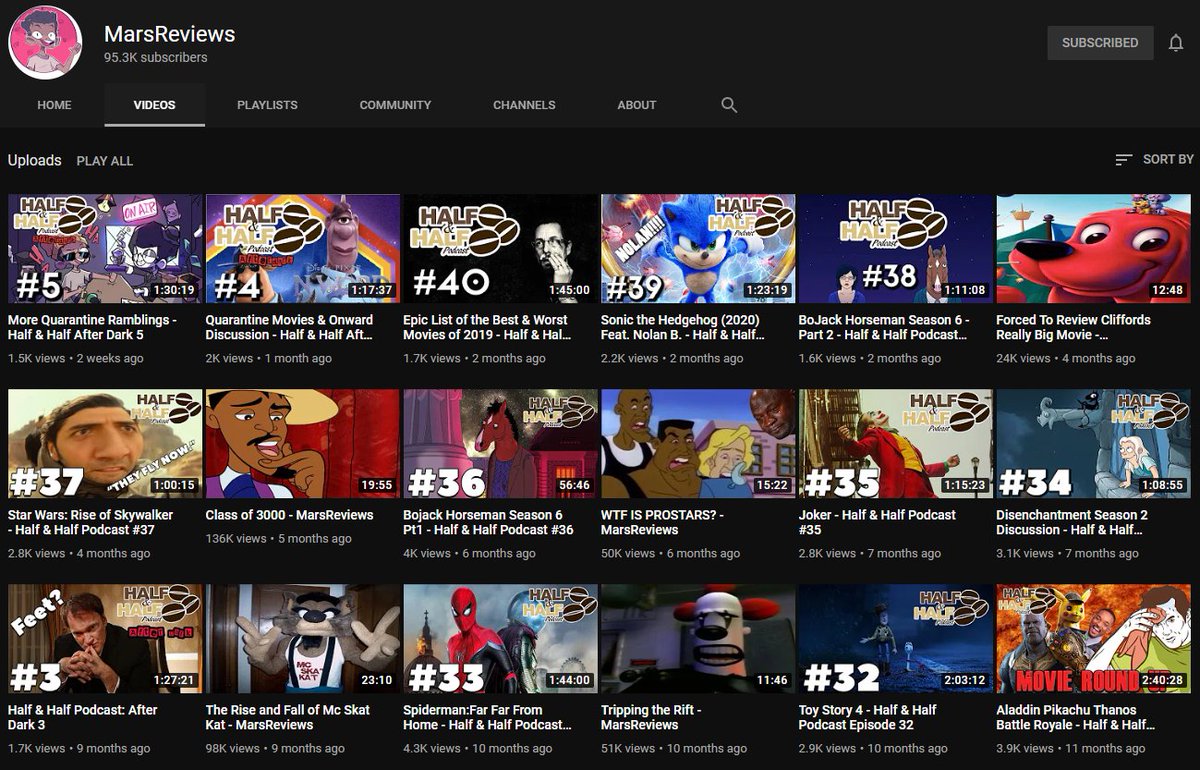Click the Play All link
This screenshot has height=770, width=1200.
(x=105, y=160)
